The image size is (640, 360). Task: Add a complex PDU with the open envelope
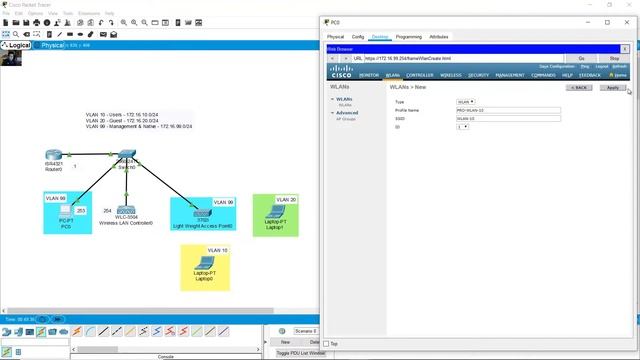(113, 34)
